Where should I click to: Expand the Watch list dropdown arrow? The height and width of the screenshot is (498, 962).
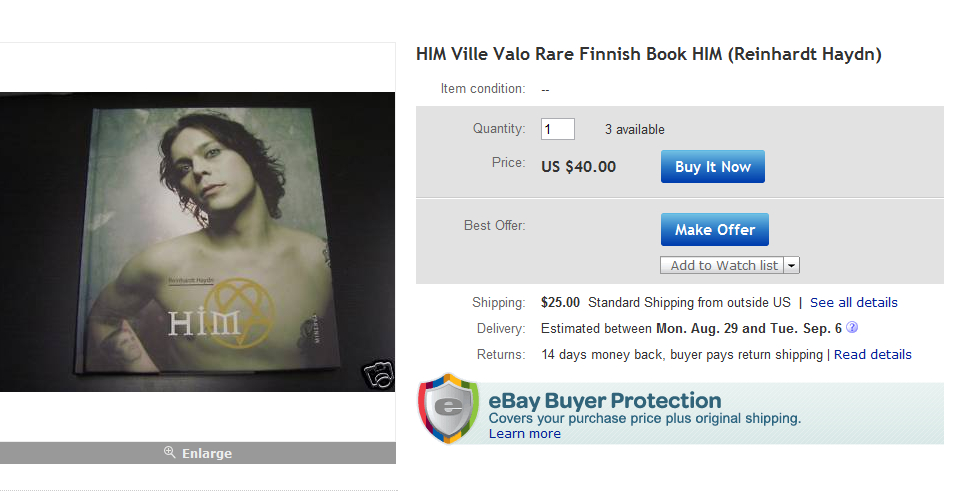tap(791, 265)
